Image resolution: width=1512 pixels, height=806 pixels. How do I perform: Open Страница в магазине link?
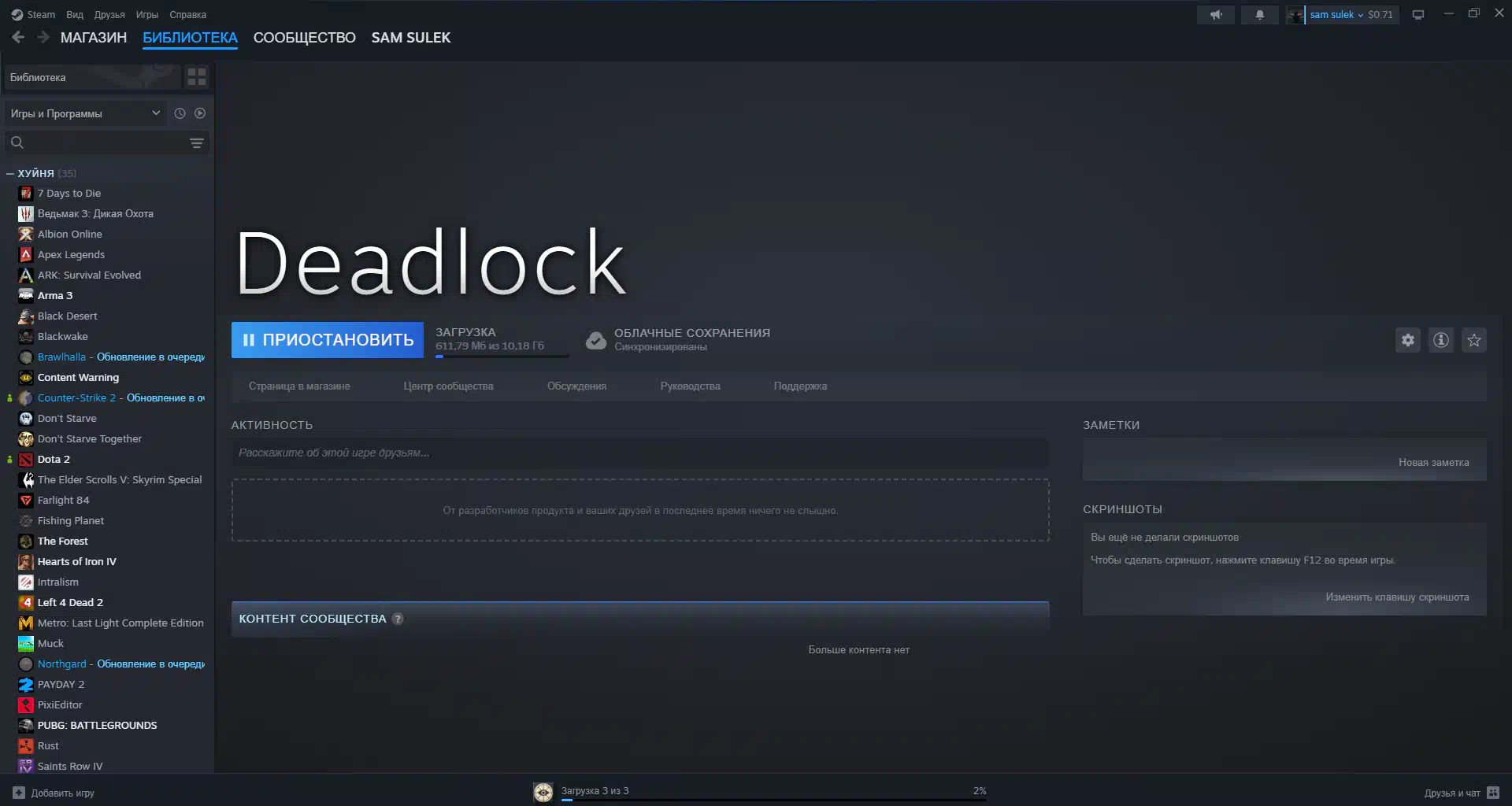[x=299, y=386]
